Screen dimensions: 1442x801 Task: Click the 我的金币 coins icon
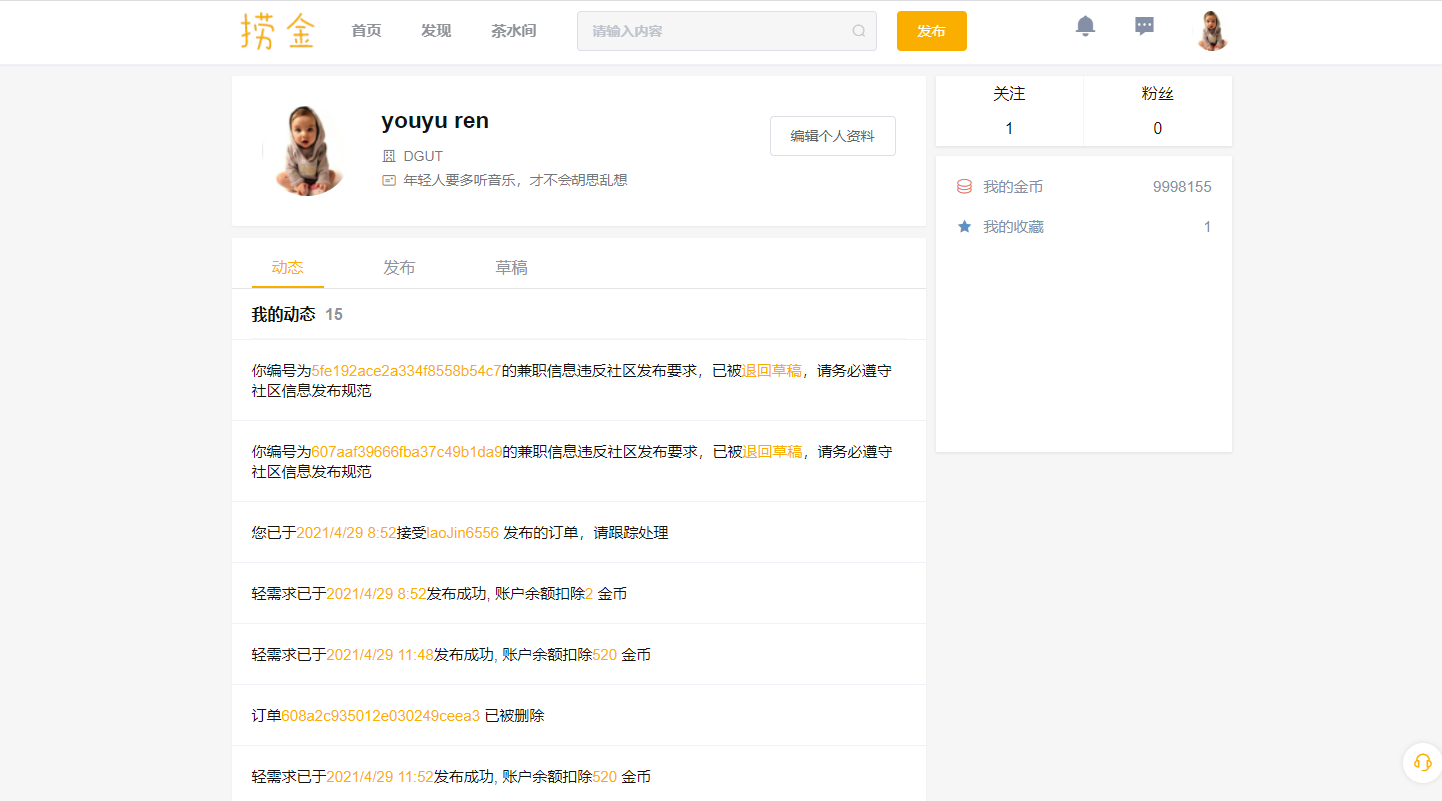point(964,187)
